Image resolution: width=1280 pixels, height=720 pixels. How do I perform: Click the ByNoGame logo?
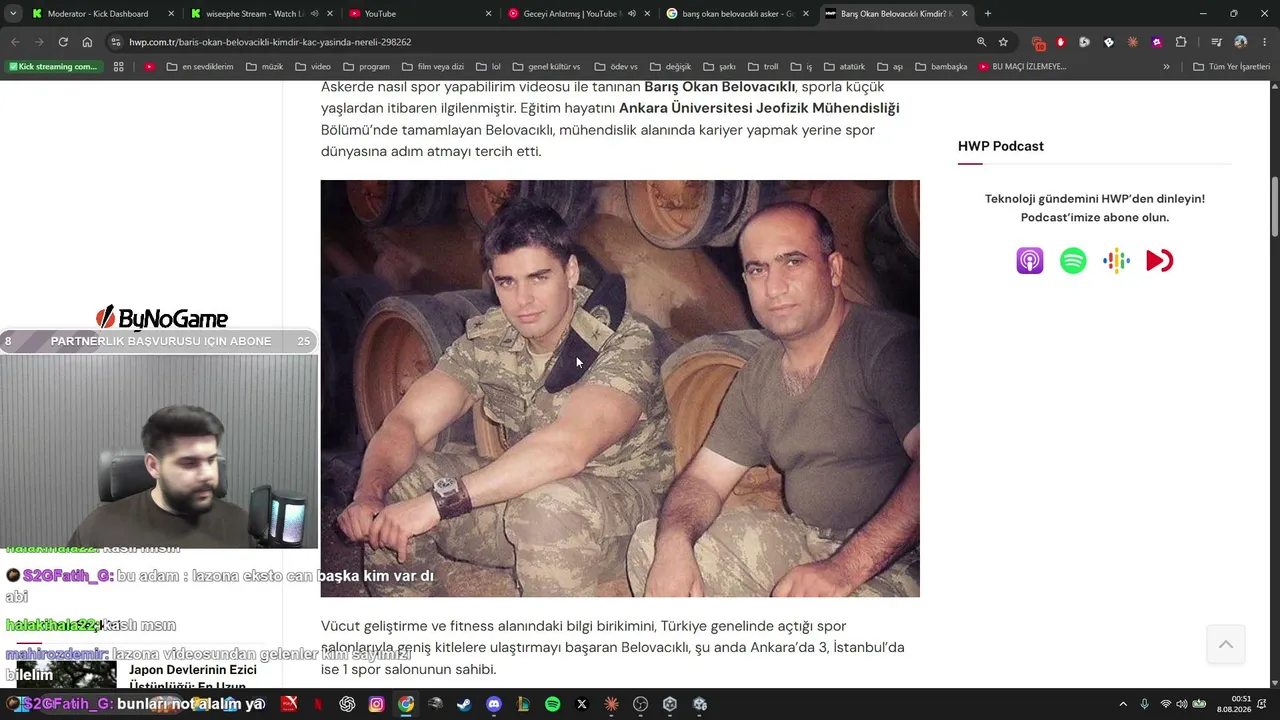[x=161, y=318]
